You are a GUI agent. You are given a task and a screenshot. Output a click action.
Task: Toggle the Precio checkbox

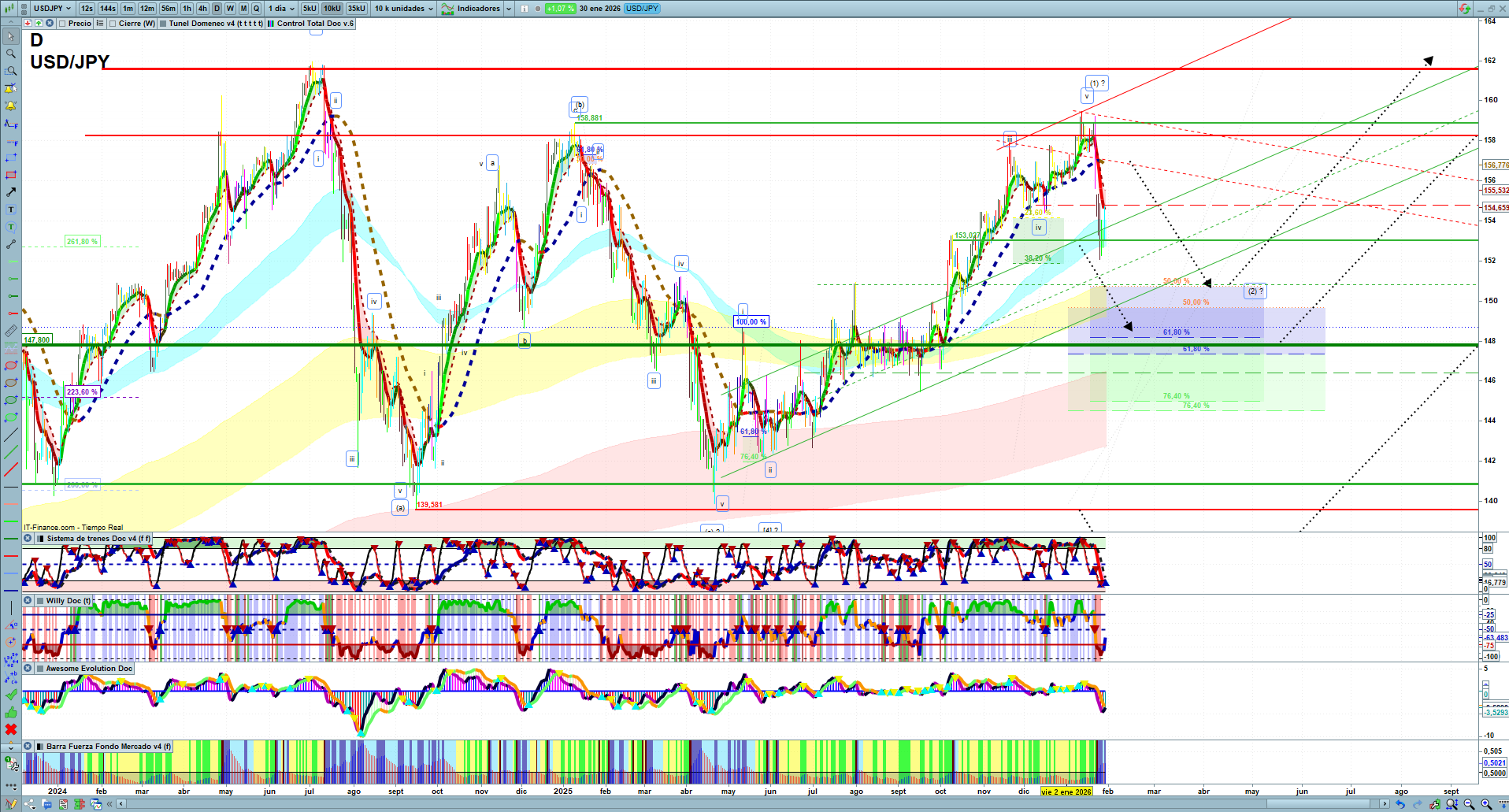pyautogui.click(x=63, y=24)
